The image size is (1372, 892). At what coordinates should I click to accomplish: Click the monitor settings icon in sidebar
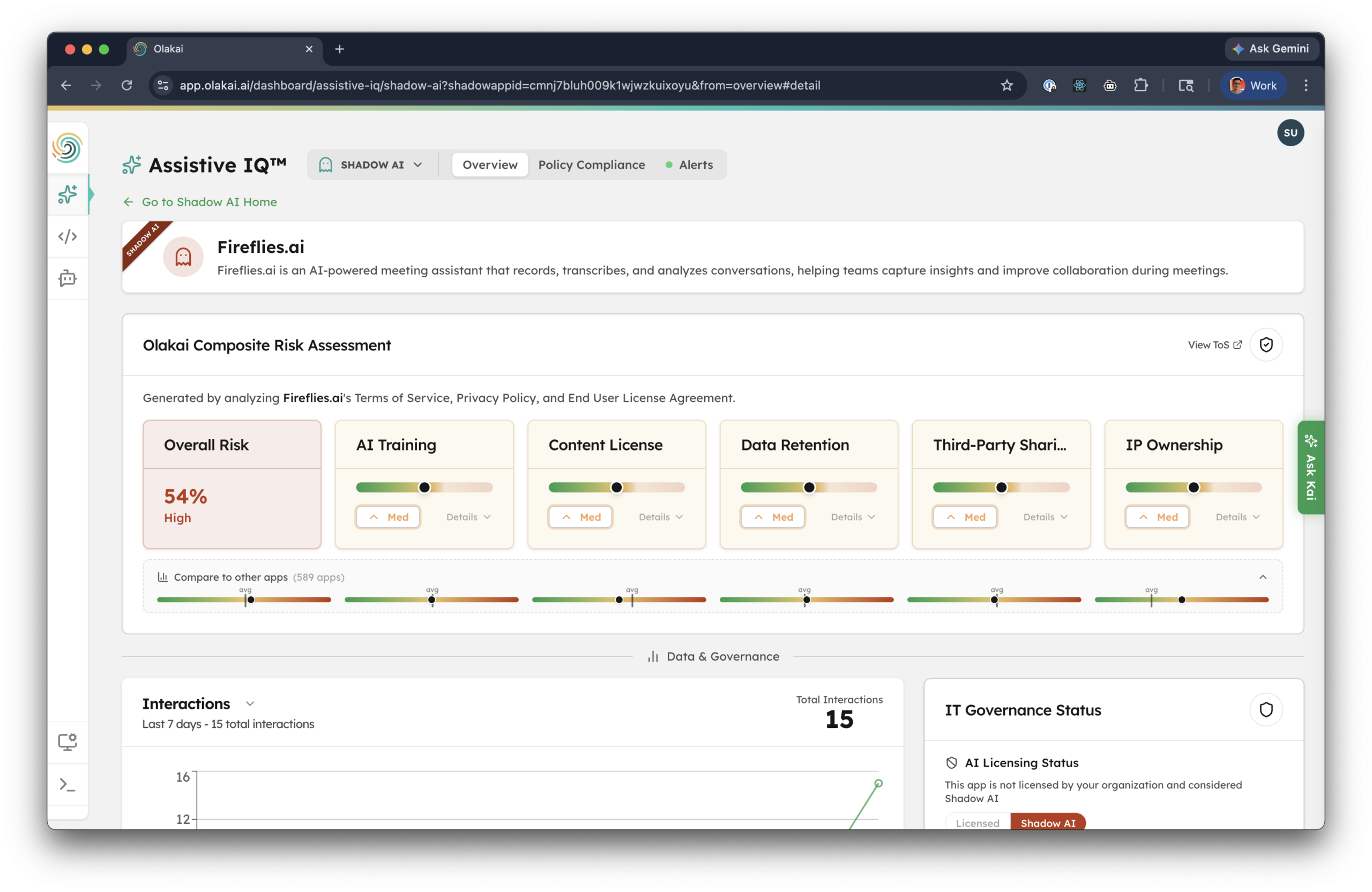[68, 742]
